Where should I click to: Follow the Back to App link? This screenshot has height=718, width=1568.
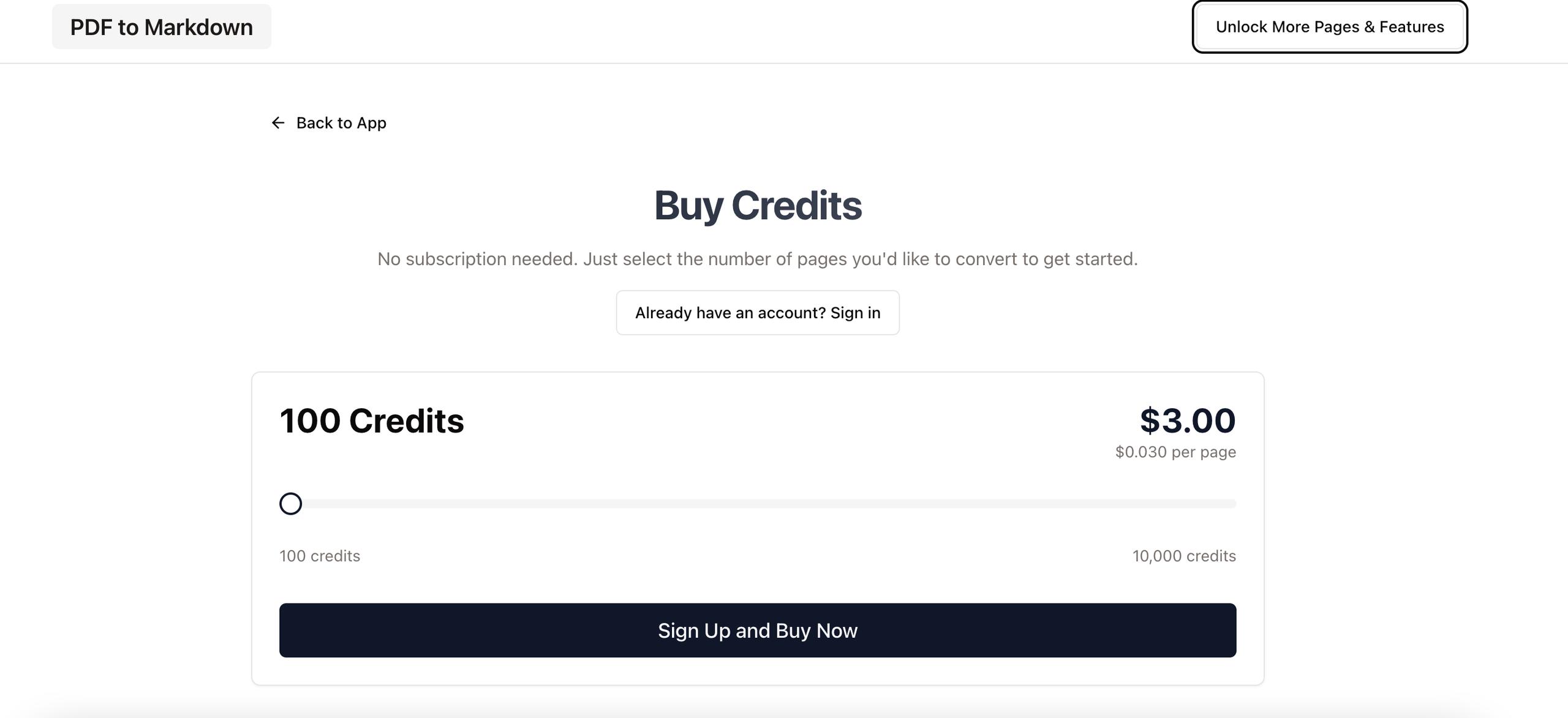click(341, 123)
